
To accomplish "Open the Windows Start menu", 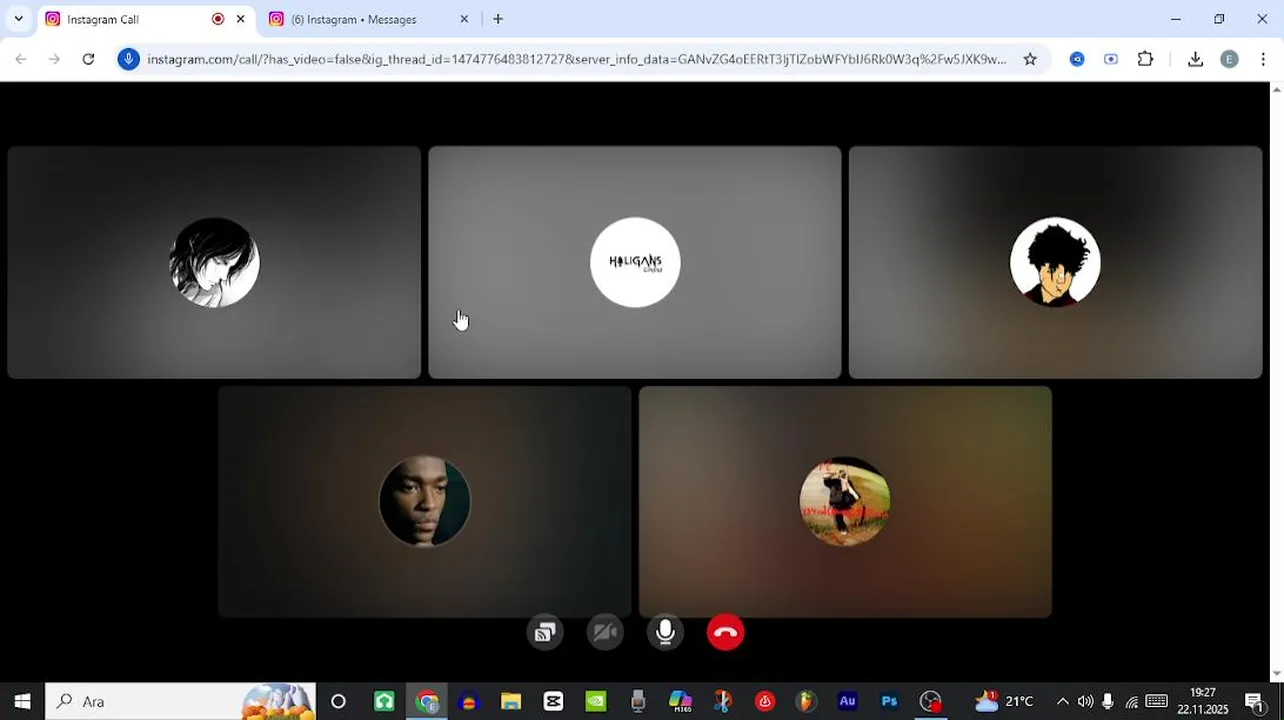I will tap(22, 701).
